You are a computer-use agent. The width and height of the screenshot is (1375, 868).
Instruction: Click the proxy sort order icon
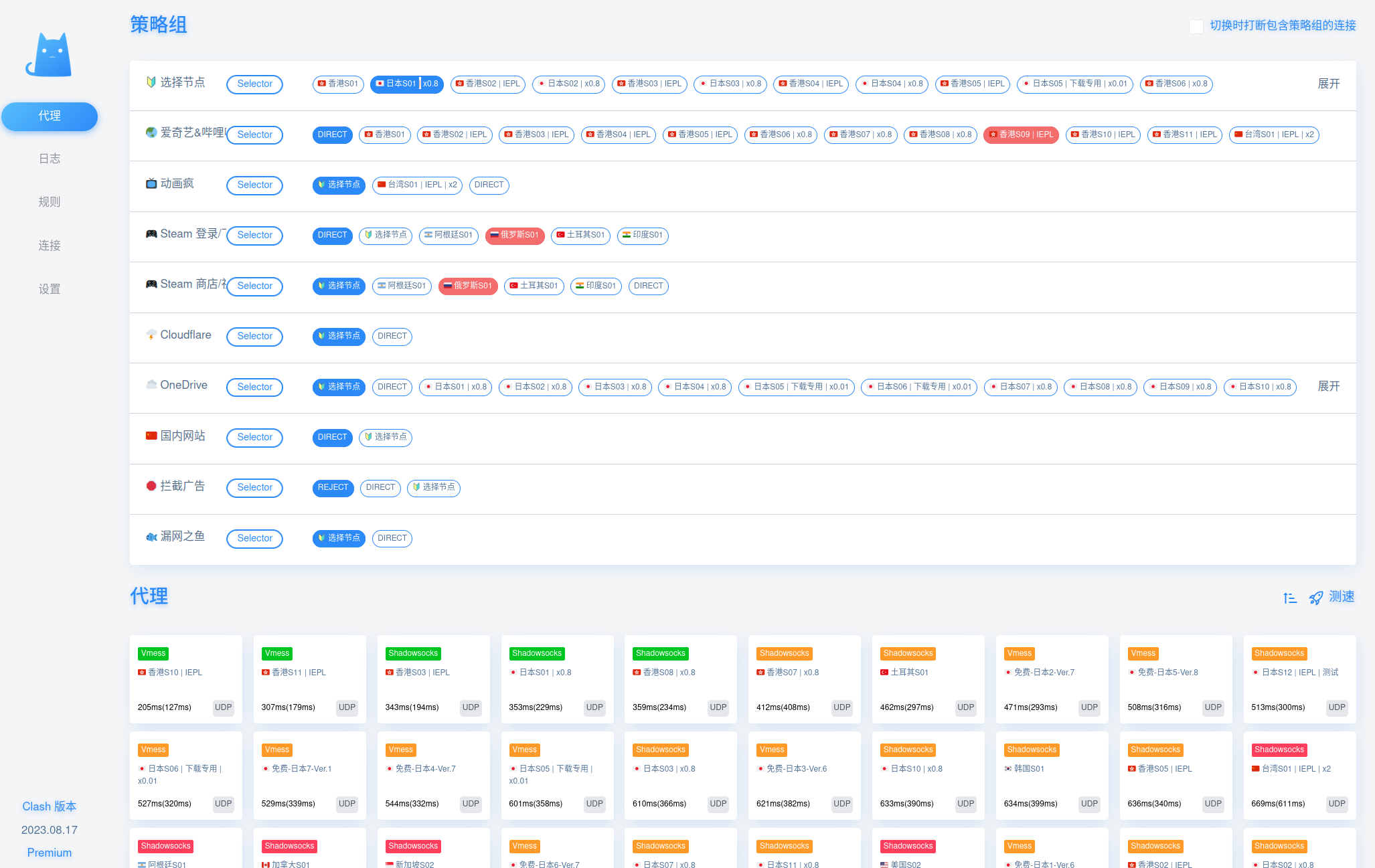click(1289, 598)
